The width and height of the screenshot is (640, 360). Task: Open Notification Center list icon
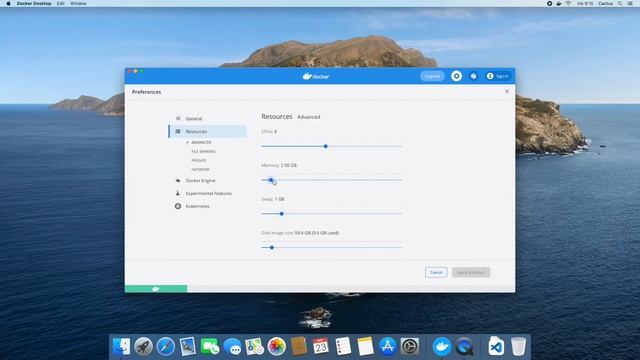(630, 3)
